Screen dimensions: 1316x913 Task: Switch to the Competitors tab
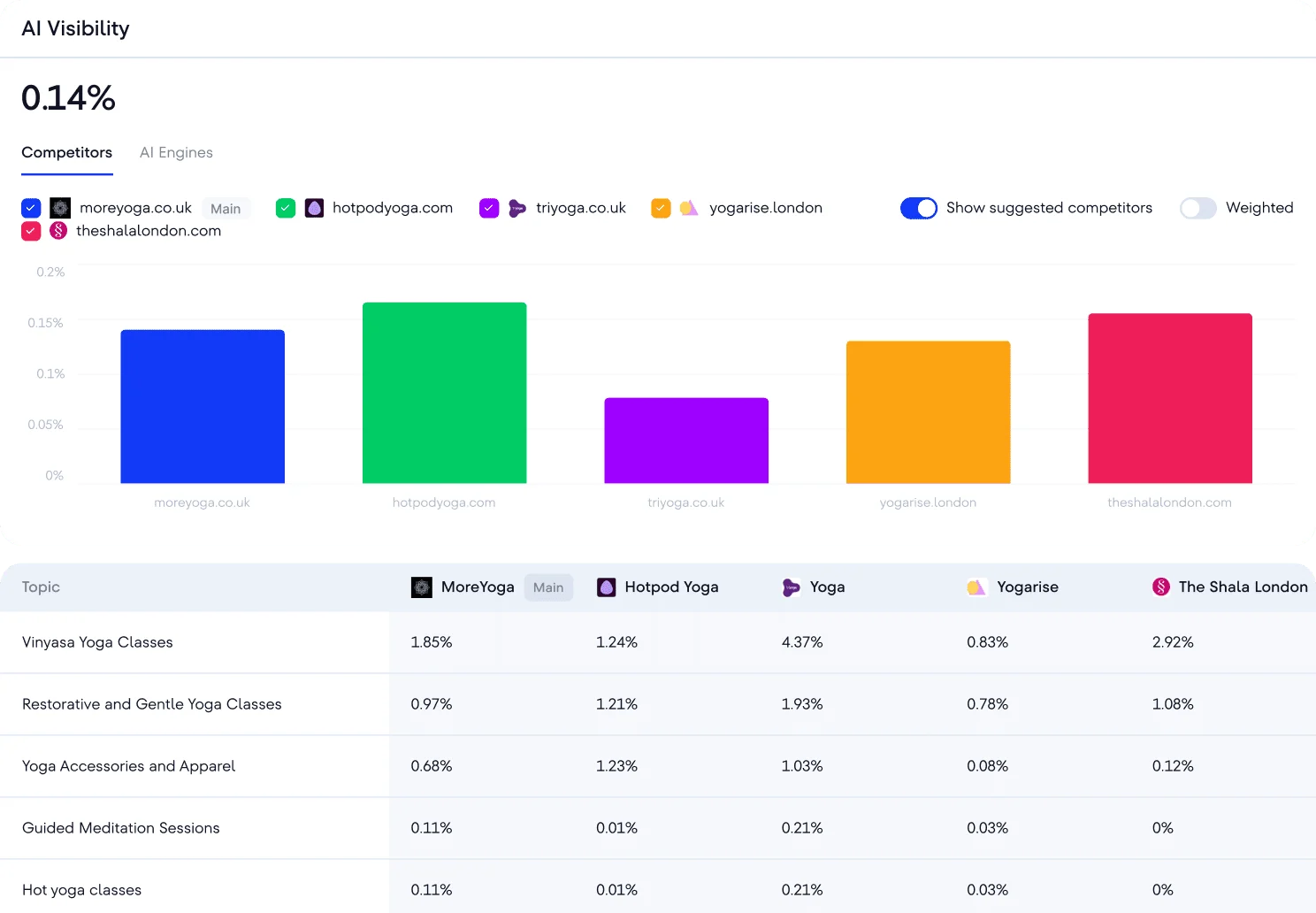(67, 152)
